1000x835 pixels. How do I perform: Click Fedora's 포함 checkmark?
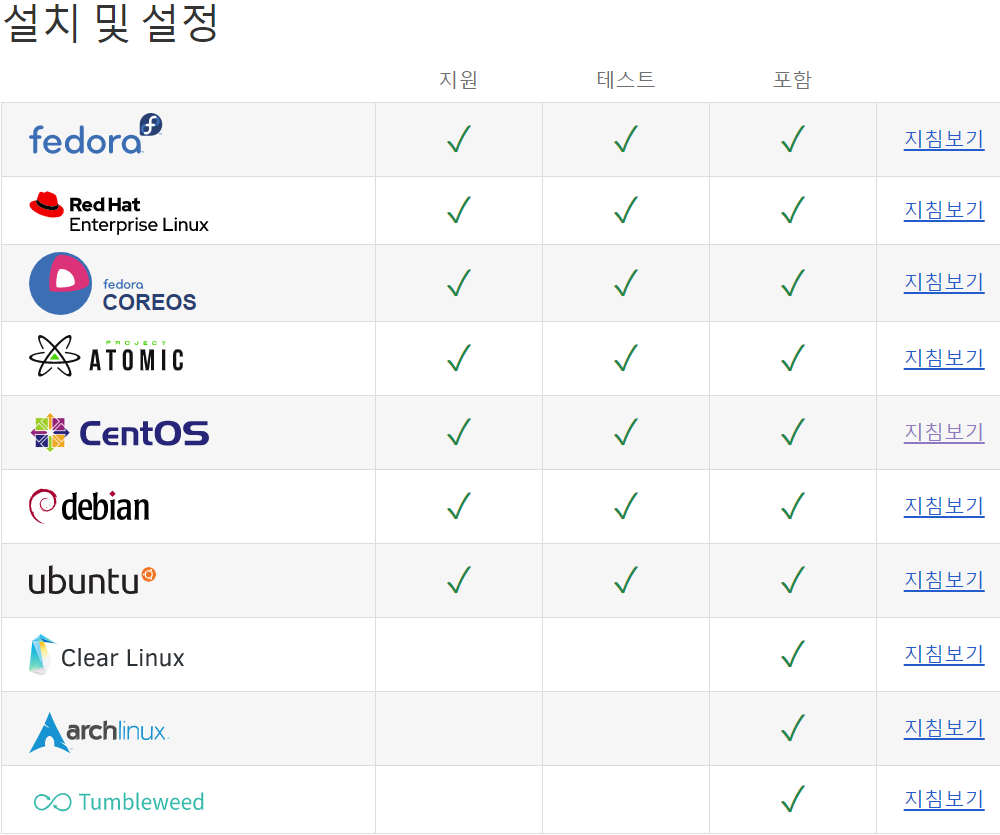point(793,138)
